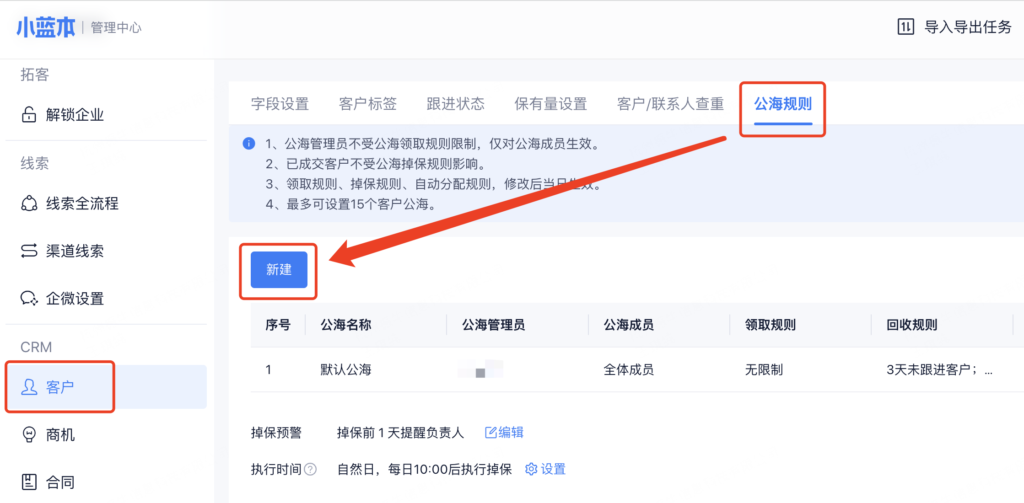Switch to the 字段设置 tab
Image resolution: width=1024 pixels, height=503 pixels.
click(279, 104)
